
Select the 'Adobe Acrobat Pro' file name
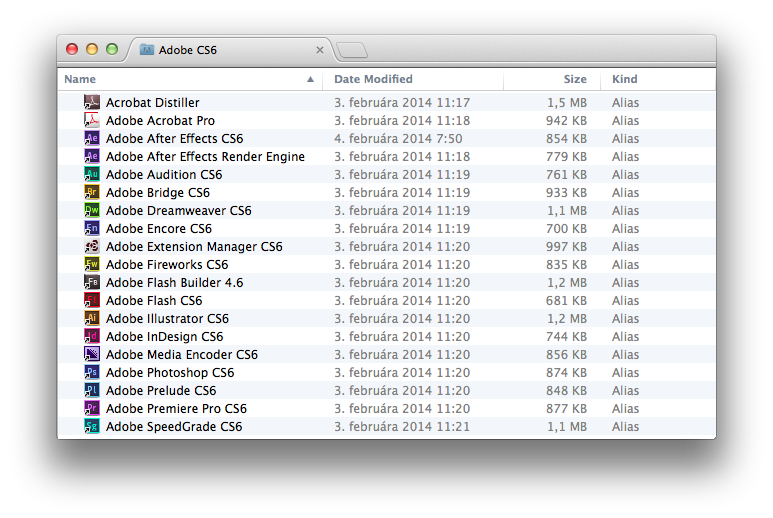160,120
